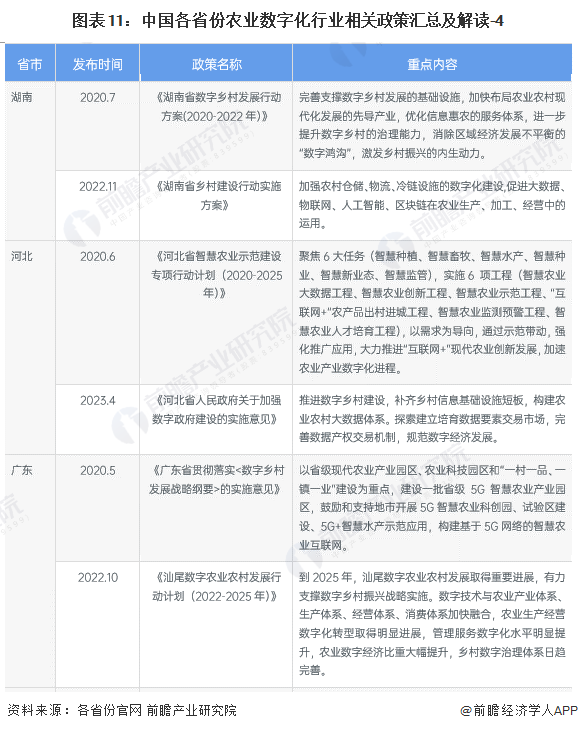Viewport: 578px width, 731px height.
Task: Select the date 2020.7
Action: pyautogui.click(x=97, y=97)
